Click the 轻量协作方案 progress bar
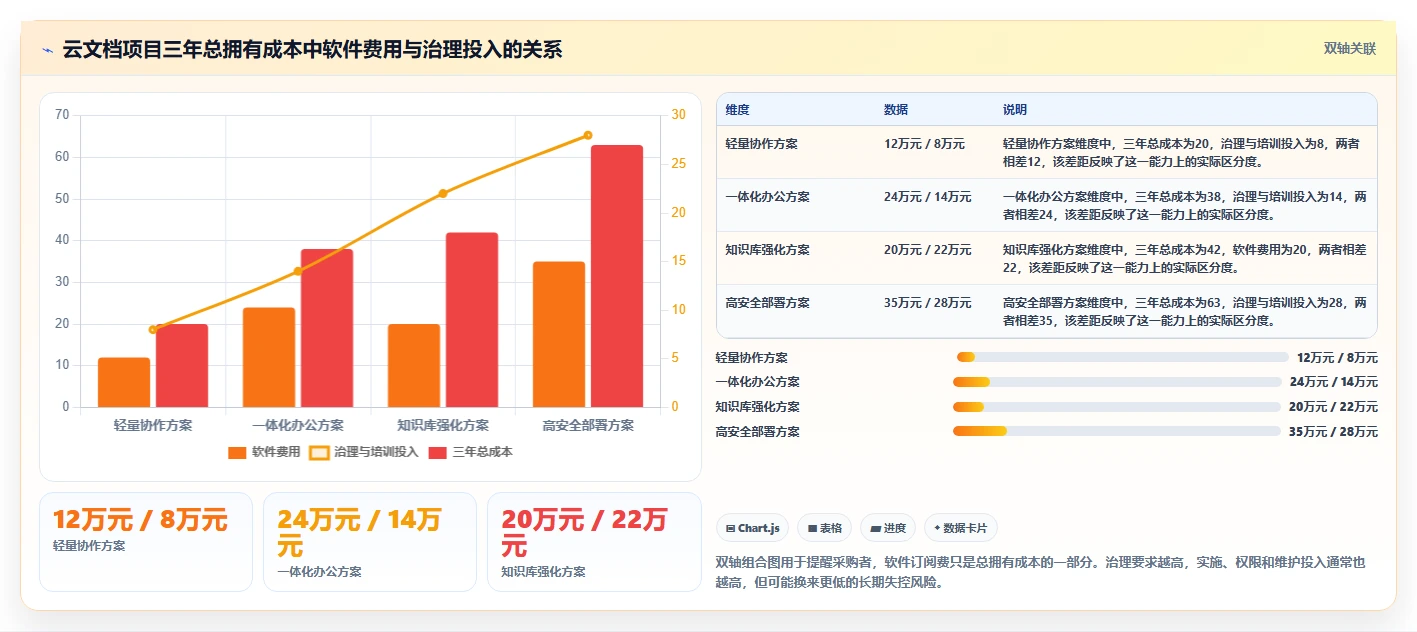The width and height of the screenshot is (1417, 632). (x=1122, y=357)
